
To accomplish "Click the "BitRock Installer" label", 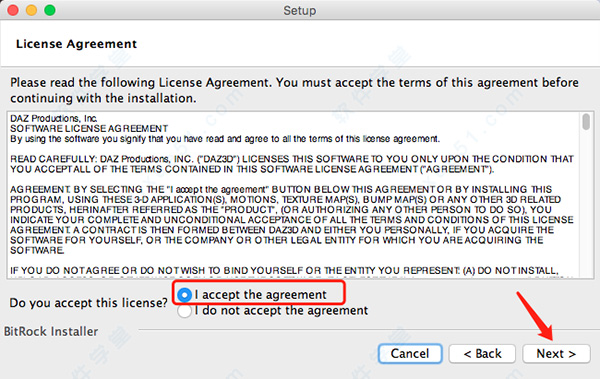I will coord(51,331).
